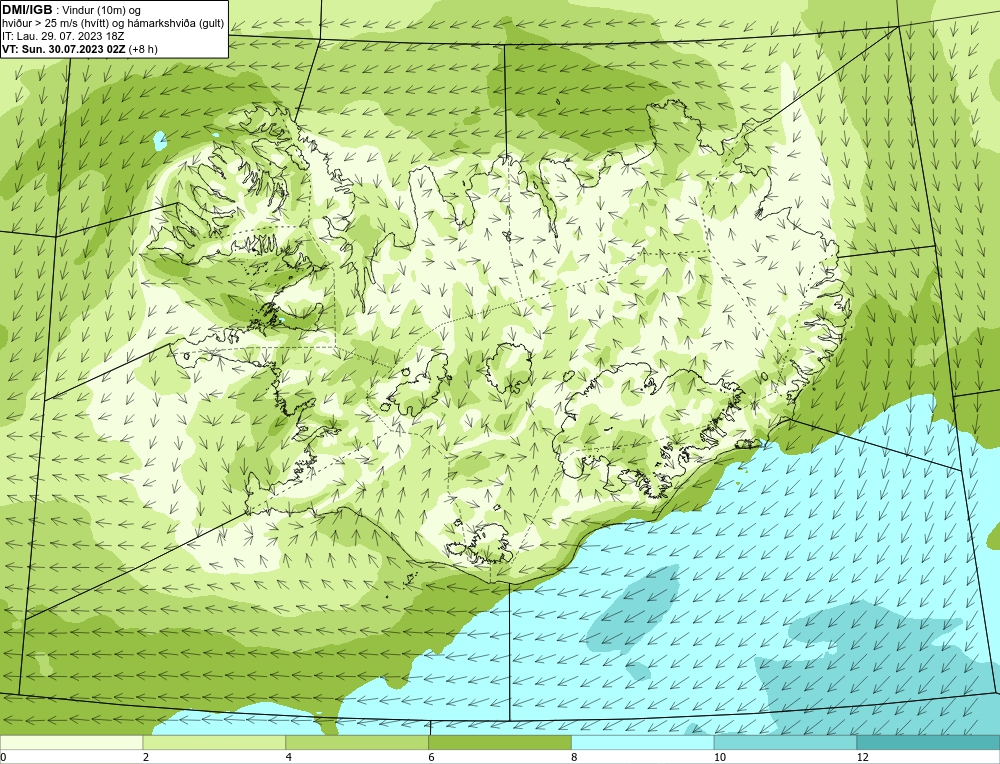Click the 4–6 m/s green legend swatch
1000x764 pixels.
click(x=357, y=742)
